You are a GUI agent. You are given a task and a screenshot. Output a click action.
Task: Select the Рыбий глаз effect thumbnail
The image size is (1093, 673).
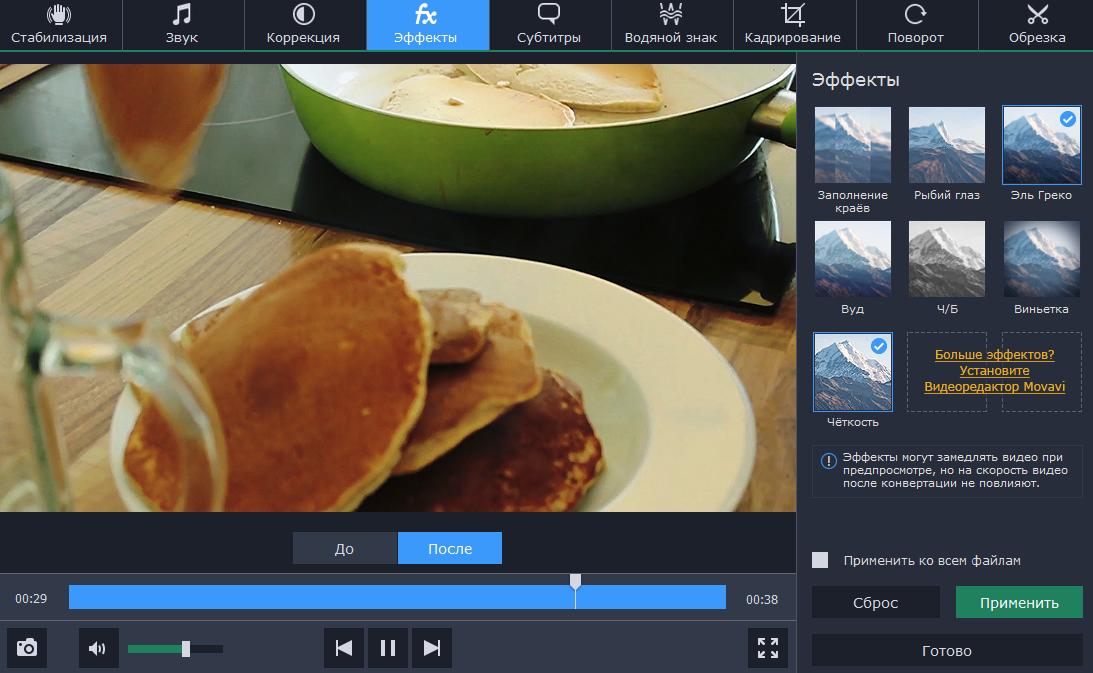(946, 145)
